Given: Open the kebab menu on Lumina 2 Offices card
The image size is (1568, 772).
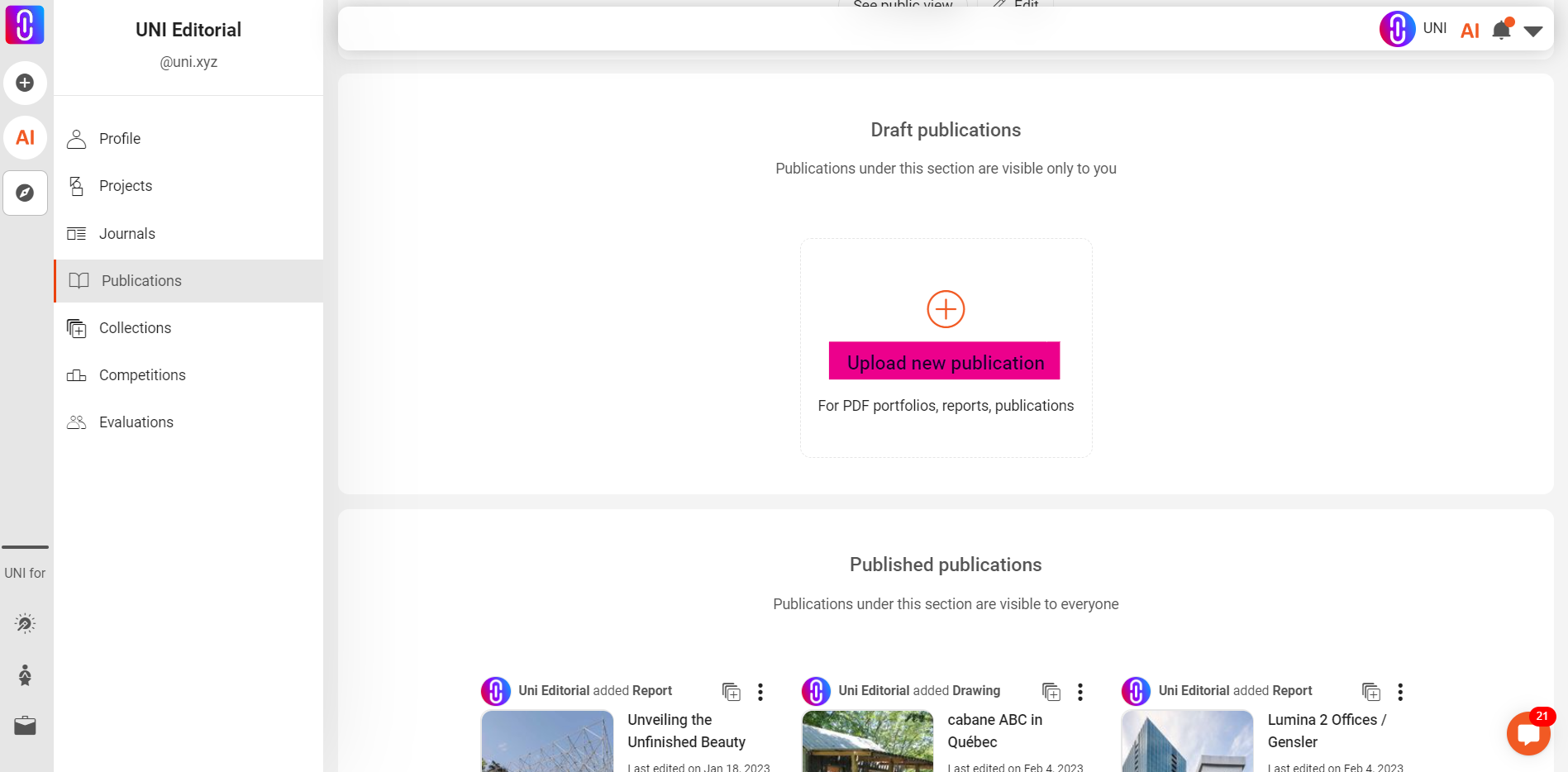Looking at the screenshot, I should [1399, 692].
